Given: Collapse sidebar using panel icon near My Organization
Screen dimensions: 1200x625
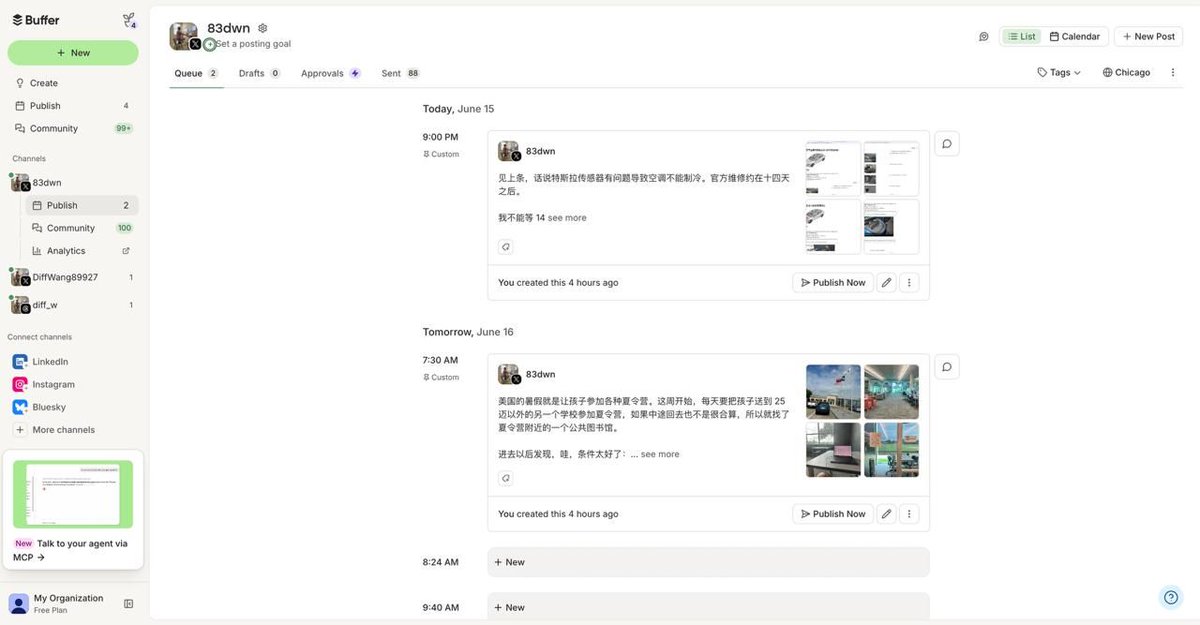Looking at the screenshot, I should pyautogui.click(x=128, y=604).
